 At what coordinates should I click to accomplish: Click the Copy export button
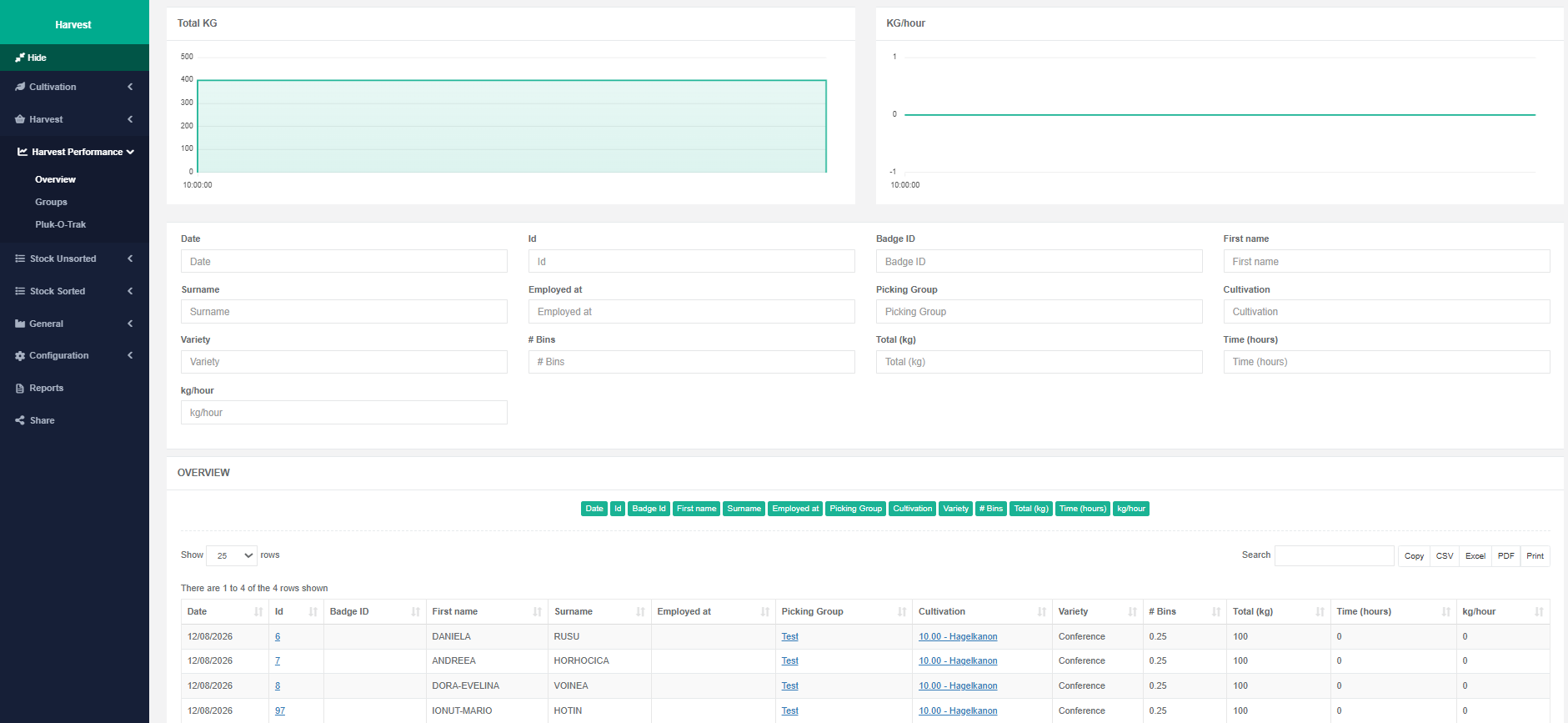click(x=1414, y=556)
